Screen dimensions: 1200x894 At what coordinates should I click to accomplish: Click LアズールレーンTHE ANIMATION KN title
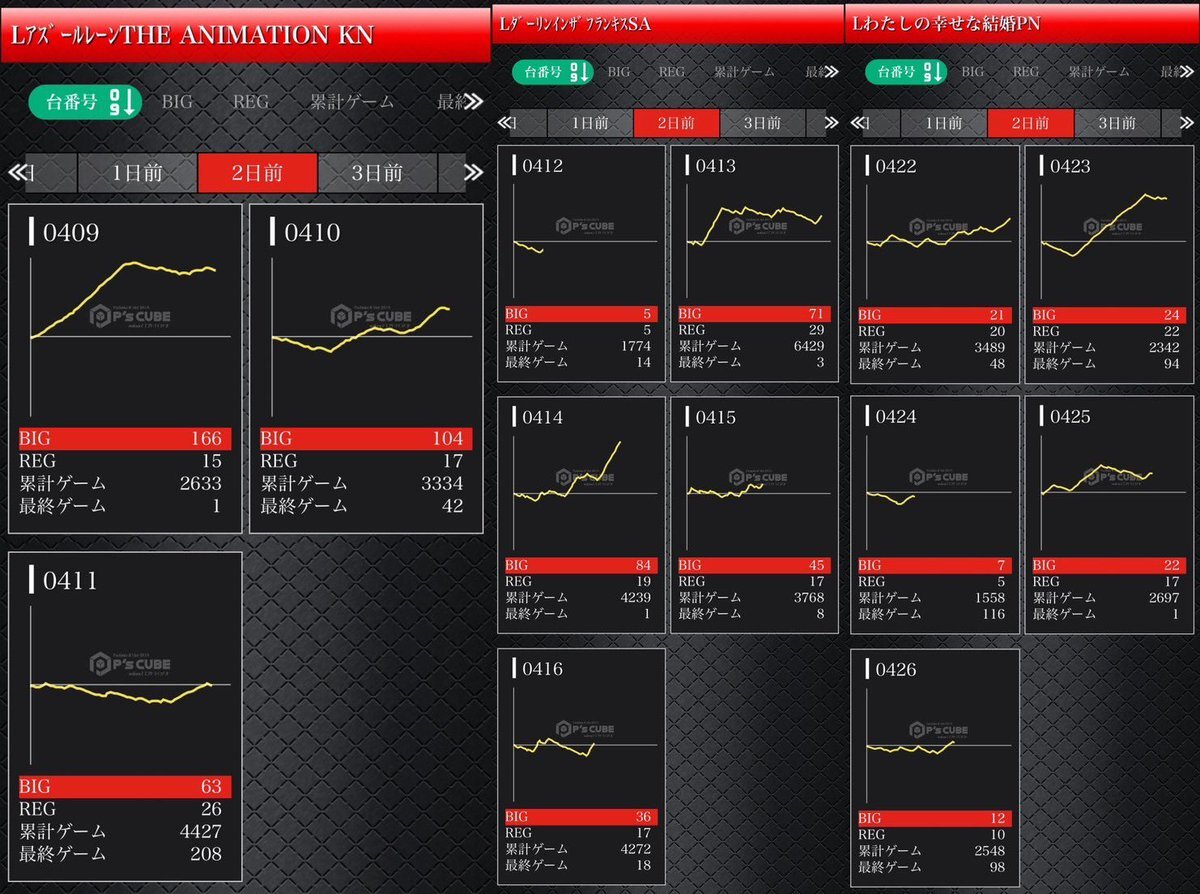(192, 35)
